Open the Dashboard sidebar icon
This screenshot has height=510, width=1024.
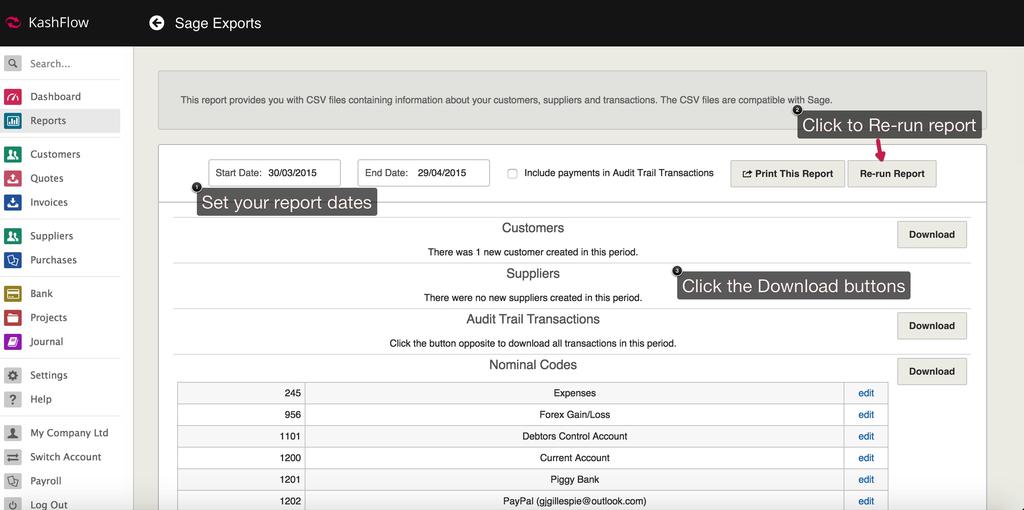coord(13,97)
